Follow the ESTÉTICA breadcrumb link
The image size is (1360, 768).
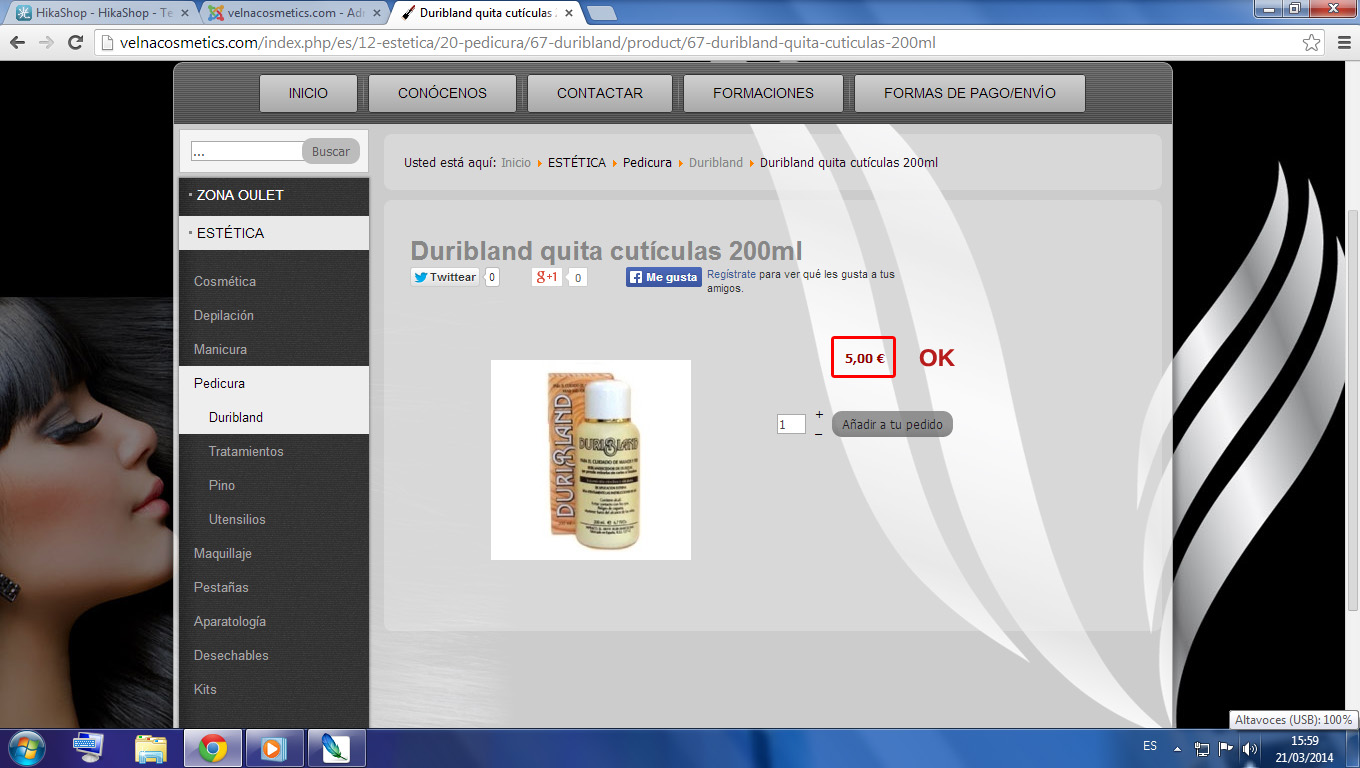point(577,162)
